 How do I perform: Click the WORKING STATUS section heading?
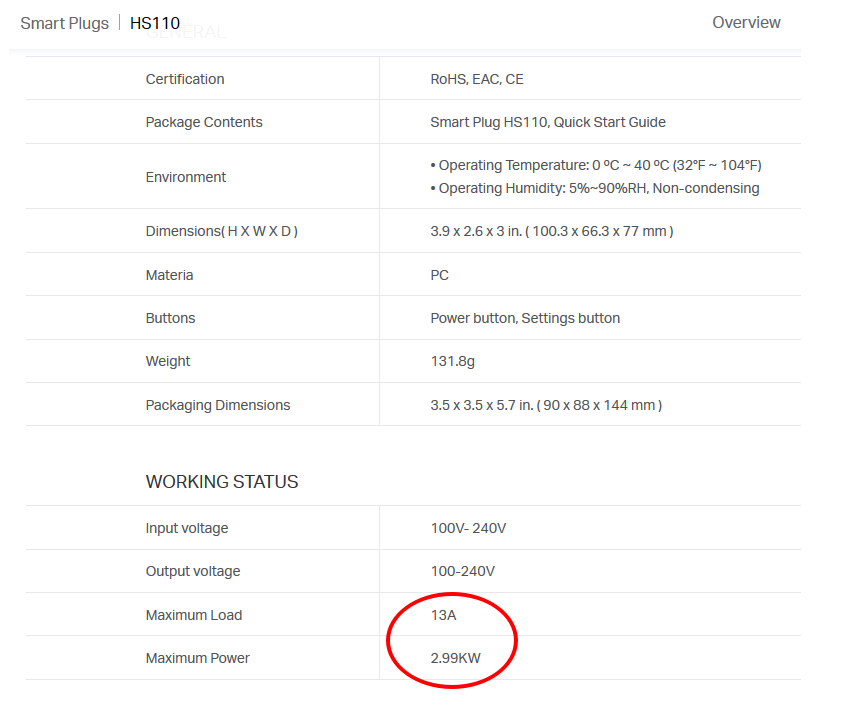coord(222,482)
